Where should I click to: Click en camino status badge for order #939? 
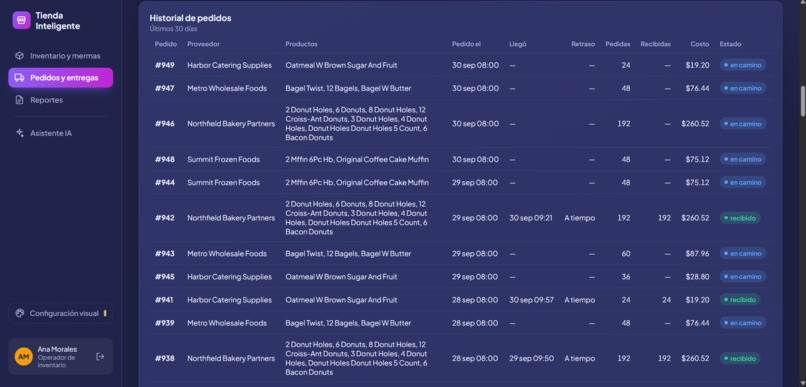[x=743, y=323]
